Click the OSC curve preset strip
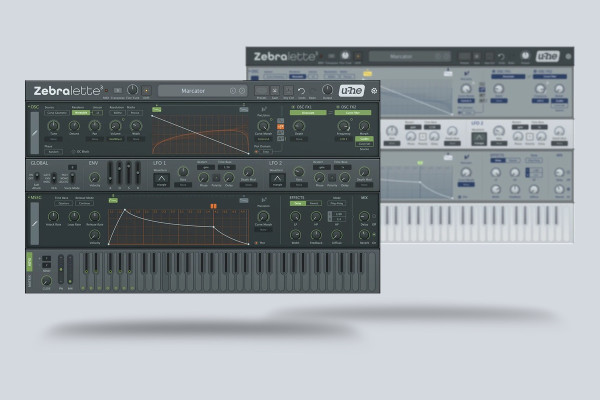This screenshot has width=600, height=400. [35, 133]
